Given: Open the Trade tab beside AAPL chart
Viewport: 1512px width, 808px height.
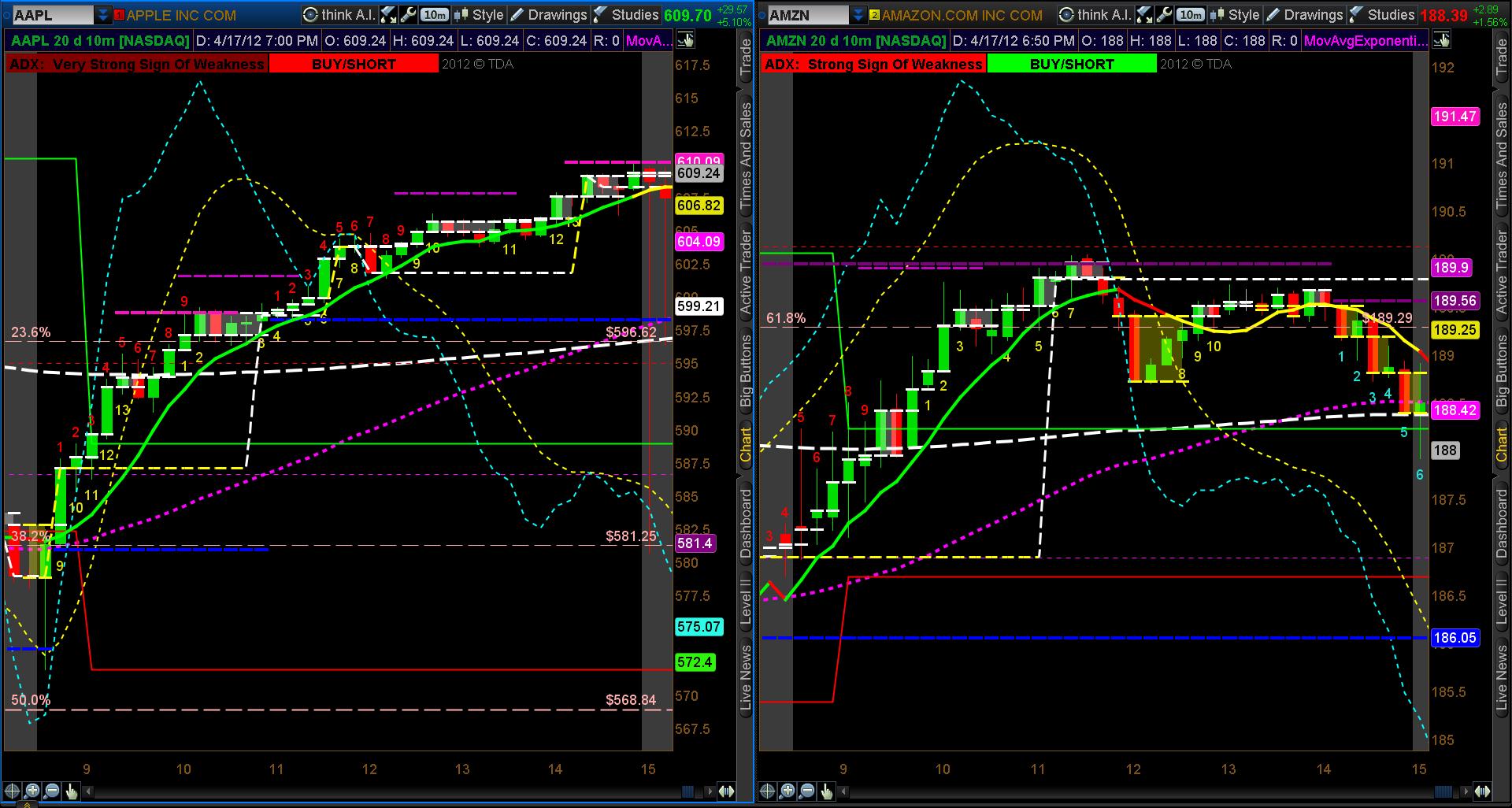Looking at the screenshot, I should [746, 57].
